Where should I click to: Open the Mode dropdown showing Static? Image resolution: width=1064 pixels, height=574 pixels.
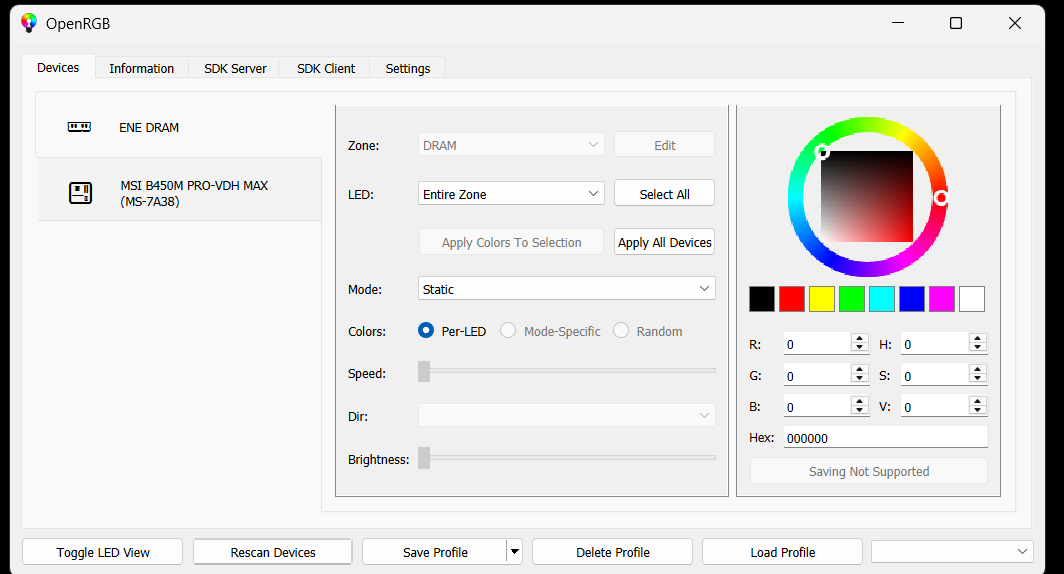[567, 288]
